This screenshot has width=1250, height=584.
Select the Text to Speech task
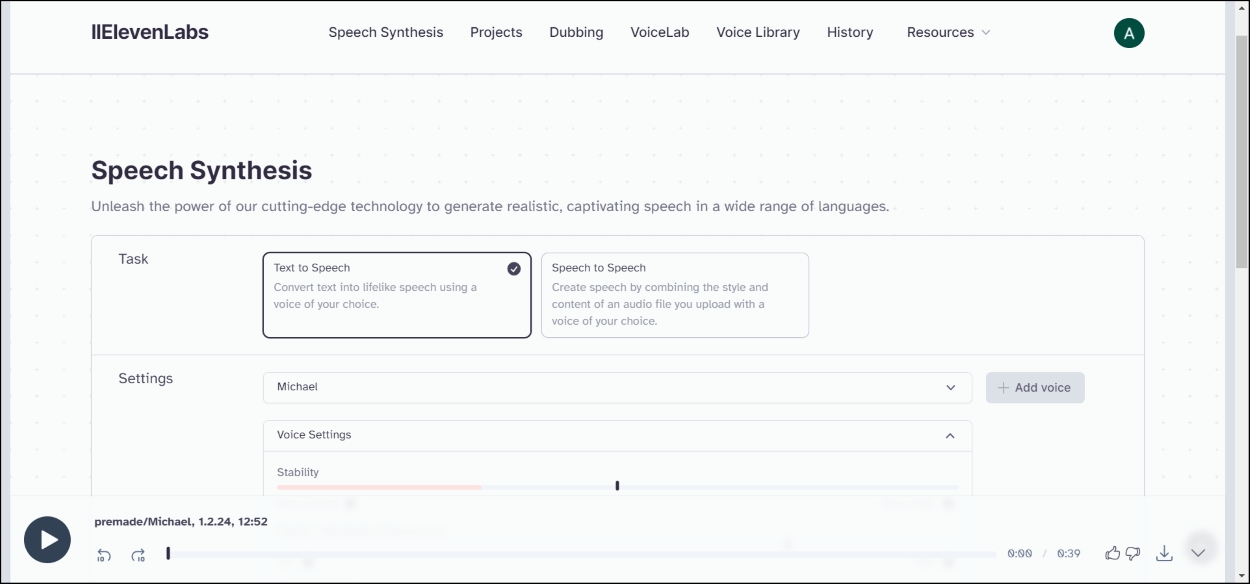coord(396,295)
